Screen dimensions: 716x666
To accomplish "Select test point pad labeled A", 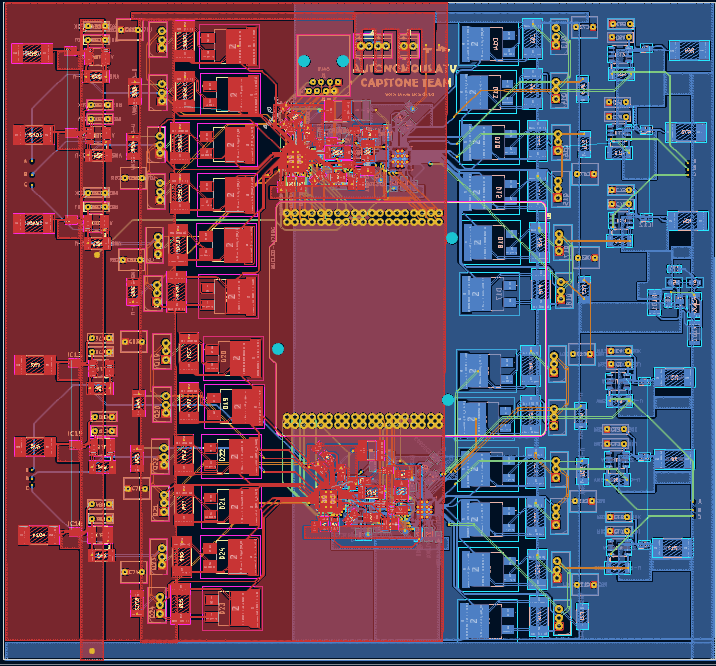I will click(32, 161).
